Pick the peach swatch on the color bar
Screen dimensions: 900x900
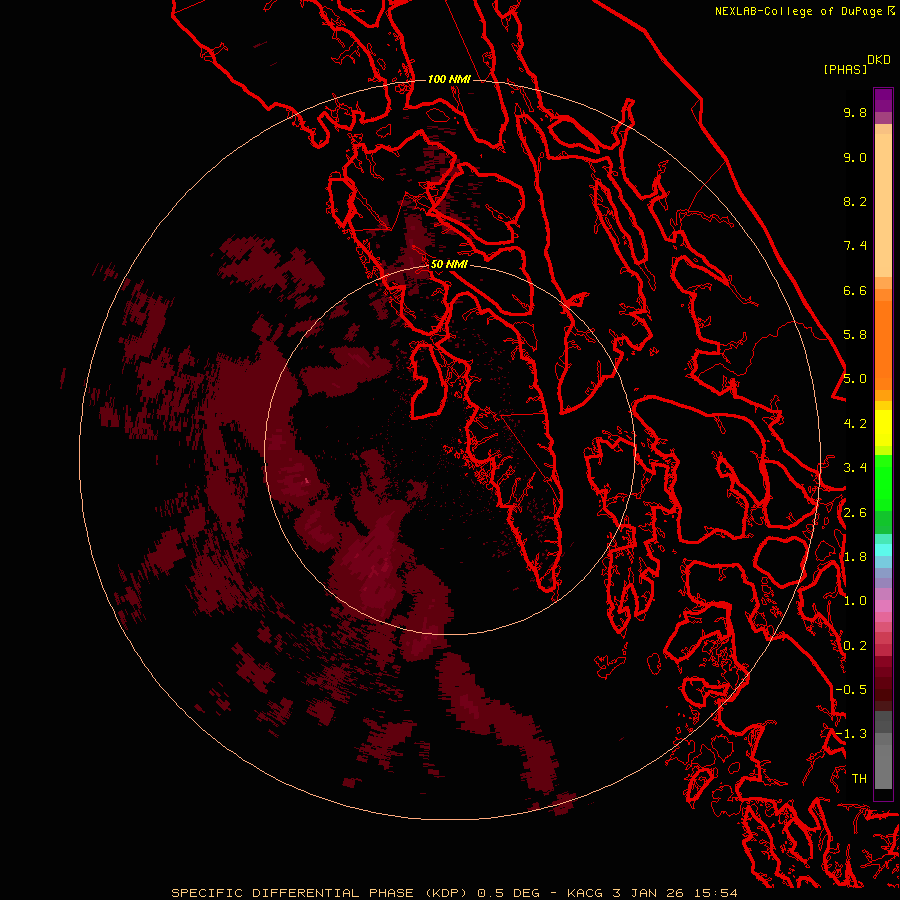coord(883,207)
